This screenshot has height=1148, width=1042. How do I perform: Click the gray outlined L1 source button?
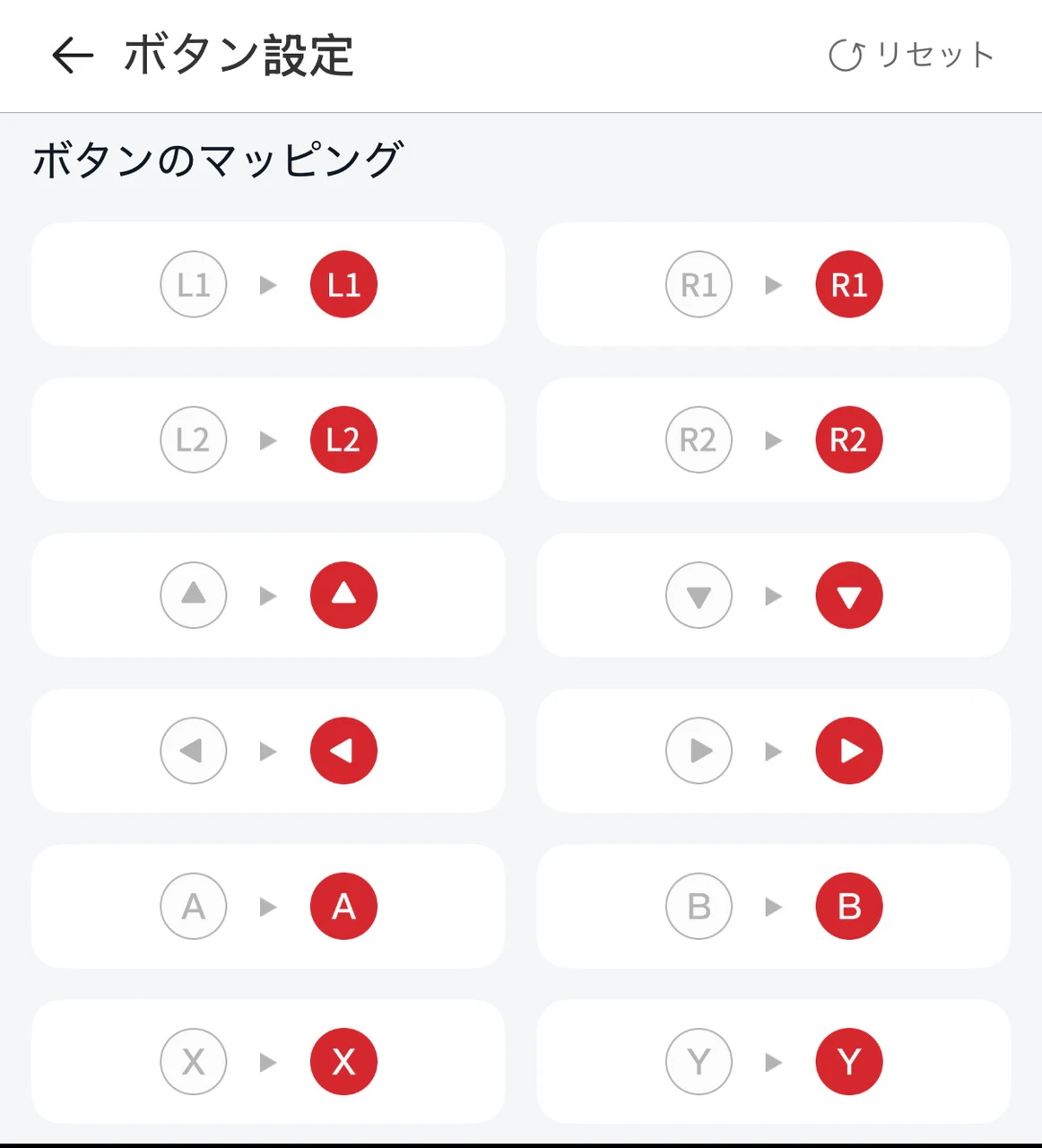(x=194, y=285)
